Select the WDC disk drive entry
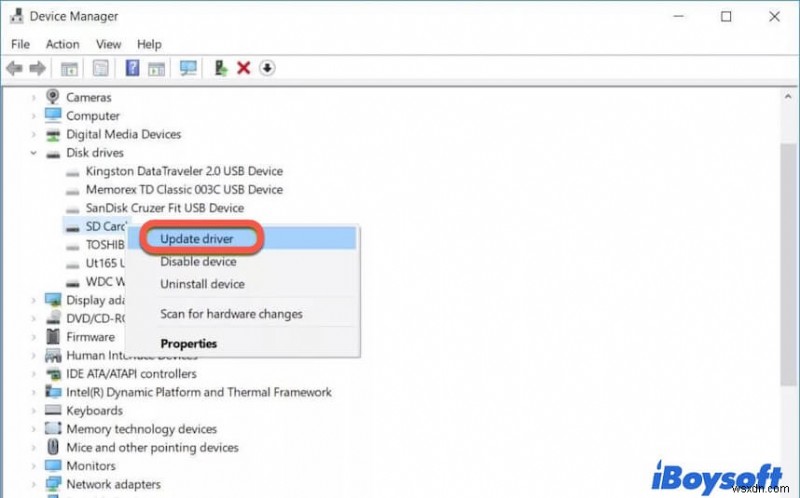 coord(105,282)
